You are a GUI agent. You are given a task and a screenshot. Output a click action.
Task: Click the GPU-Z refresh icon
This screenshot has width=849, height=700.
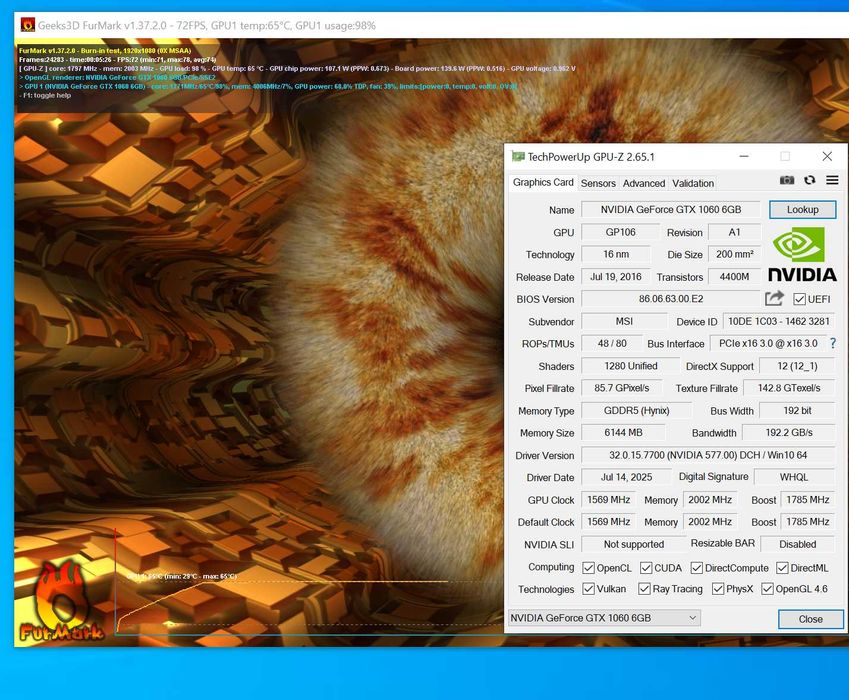(x=809, y=180)
